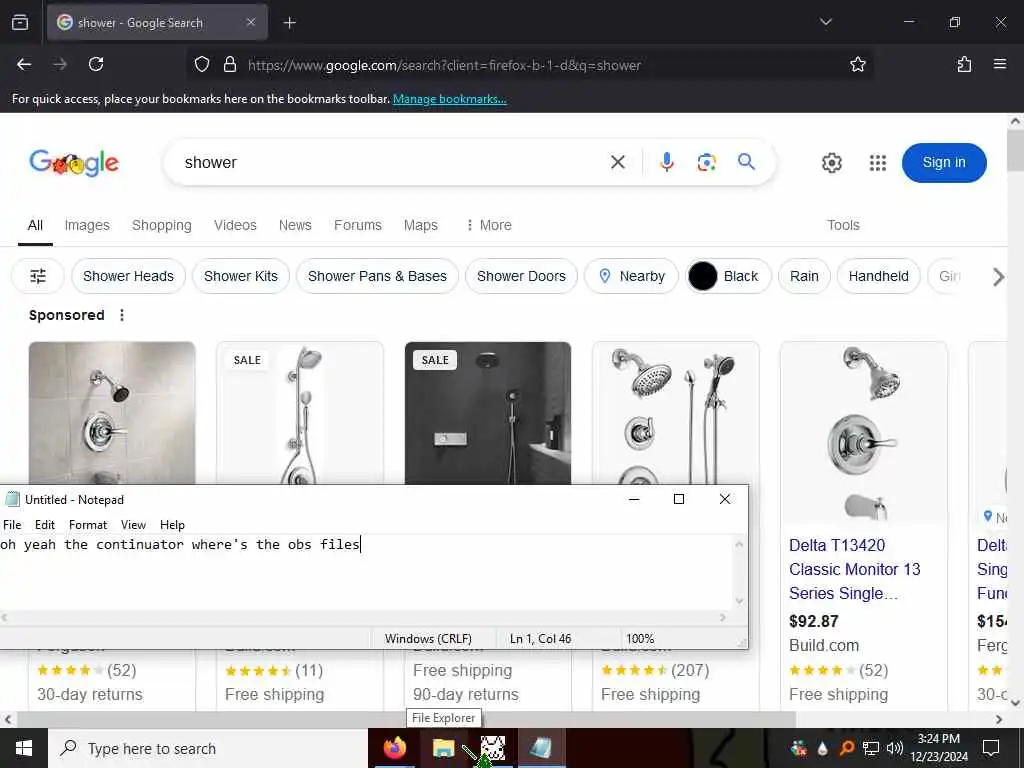Image resolution: width=1024 pixels, height=768 pixels.
Task: Open Notepad Format menu
Action: tap(88, 524)
